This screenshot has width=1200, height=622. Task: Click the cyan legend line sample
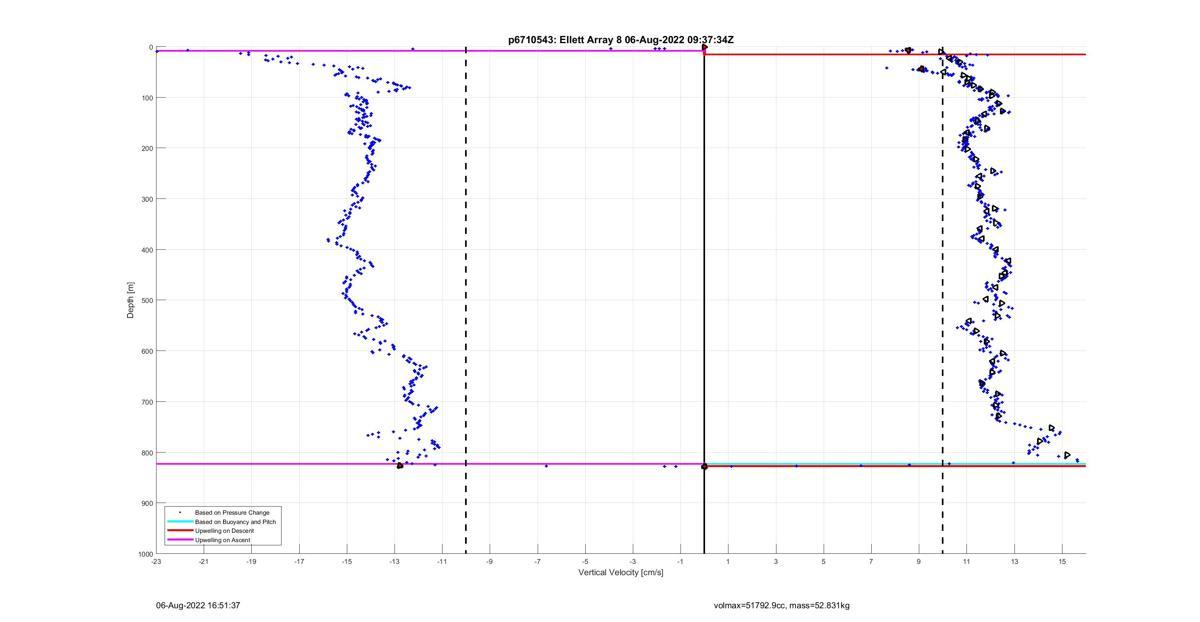click(179, 522)
